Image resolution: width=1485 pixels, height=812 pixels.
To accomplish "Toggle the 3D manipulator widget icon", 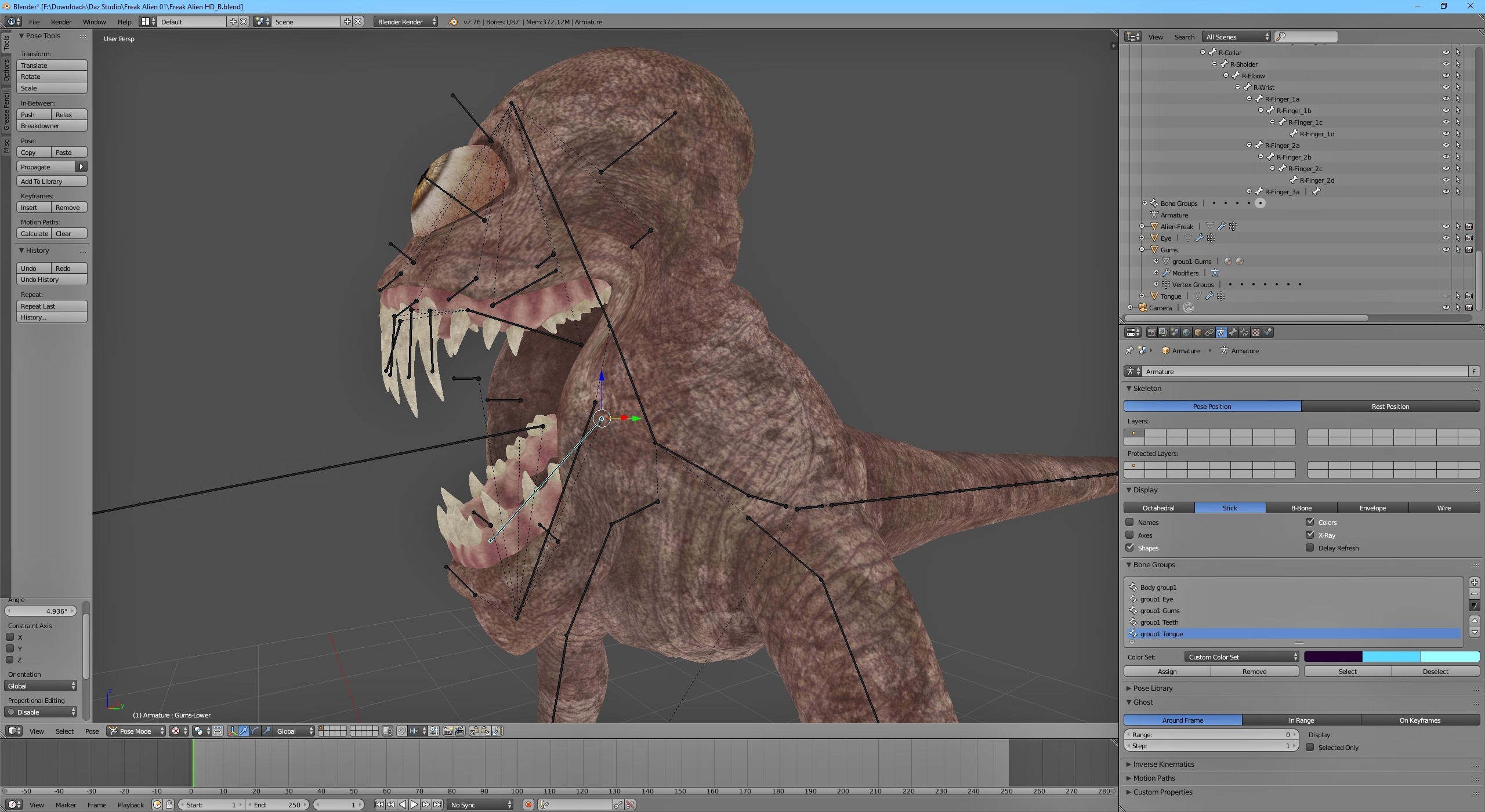I will (x=232, y=731).
